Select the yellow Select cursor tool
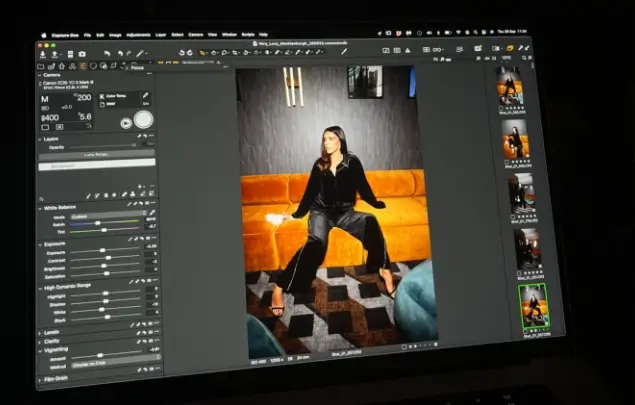Screen dimensions: 635x405 [203, 53]
